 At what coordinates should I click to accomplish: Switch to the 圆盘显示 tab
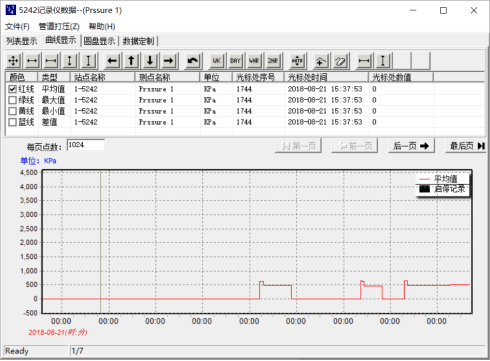pyautogui.click(x=99, y=41)
